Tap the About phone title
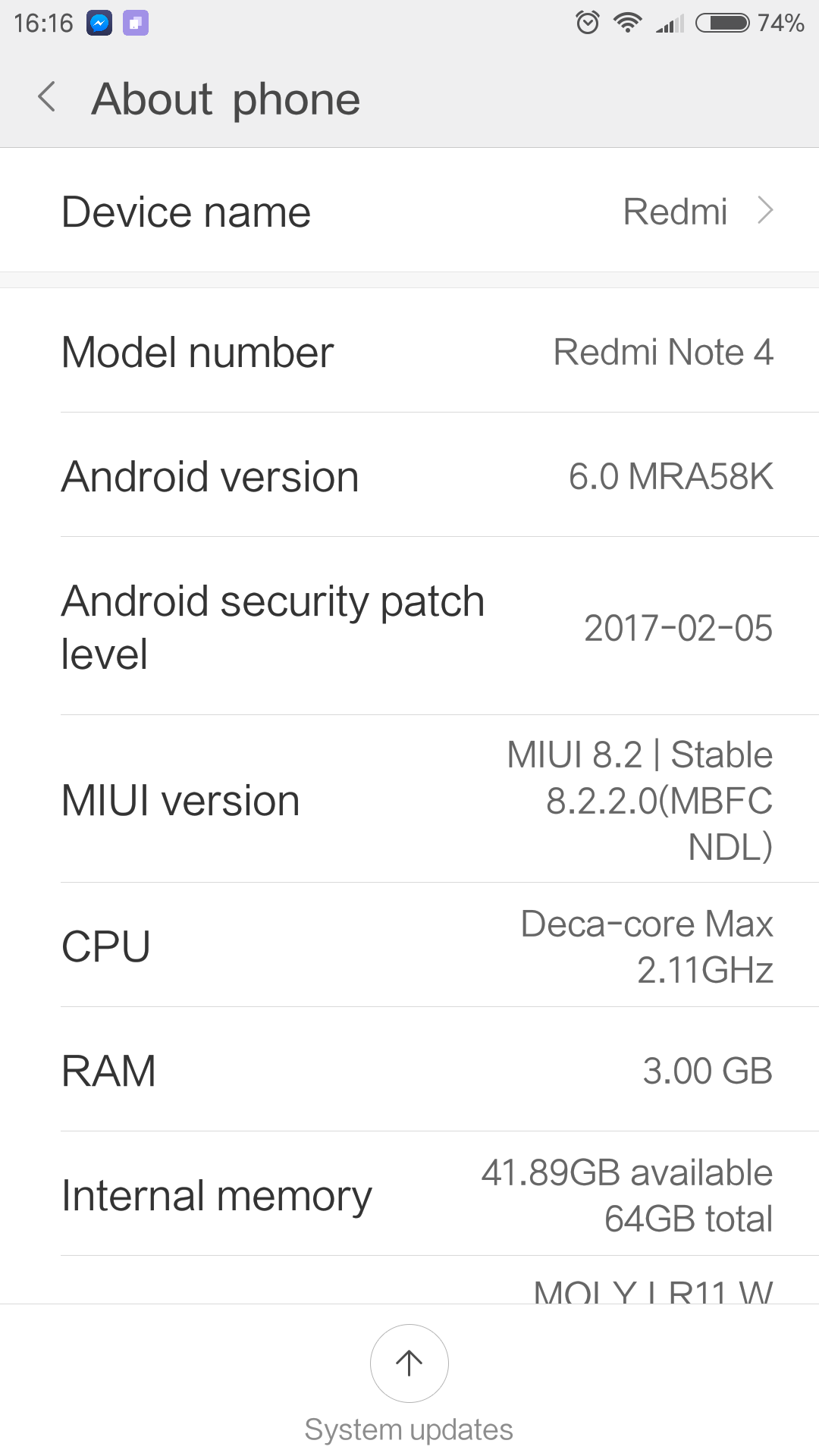Image resolution: width=819 pixels, height=1456 pixels. 226,99
